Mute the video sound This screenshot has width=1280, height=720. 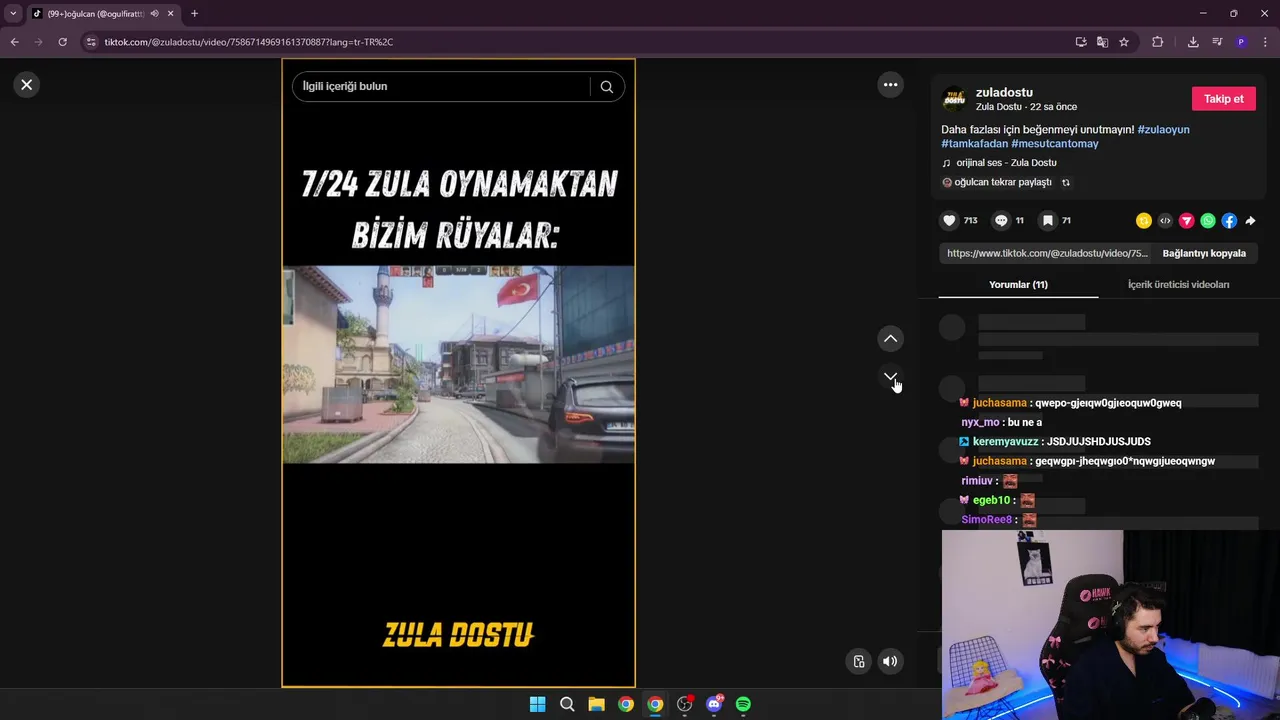pyautogui.click(x=890, y=661)
